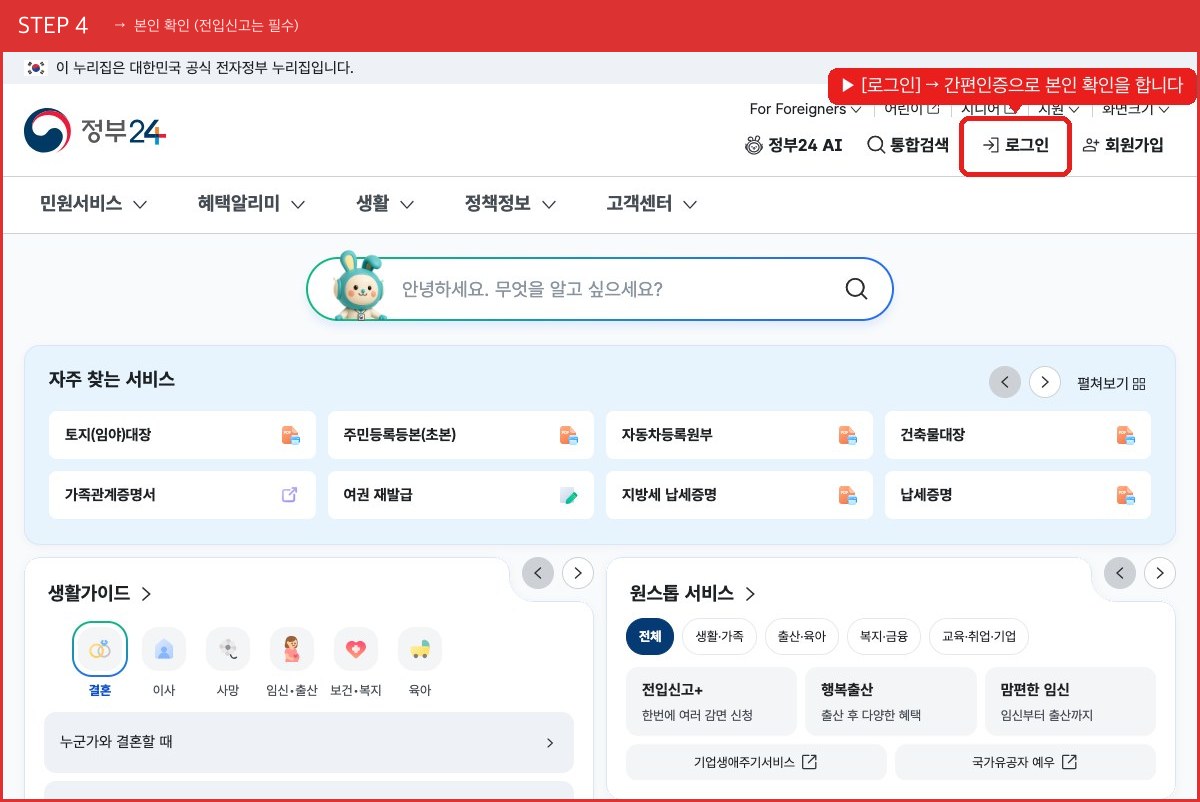Open 납세증명 service

(1018, 494)
